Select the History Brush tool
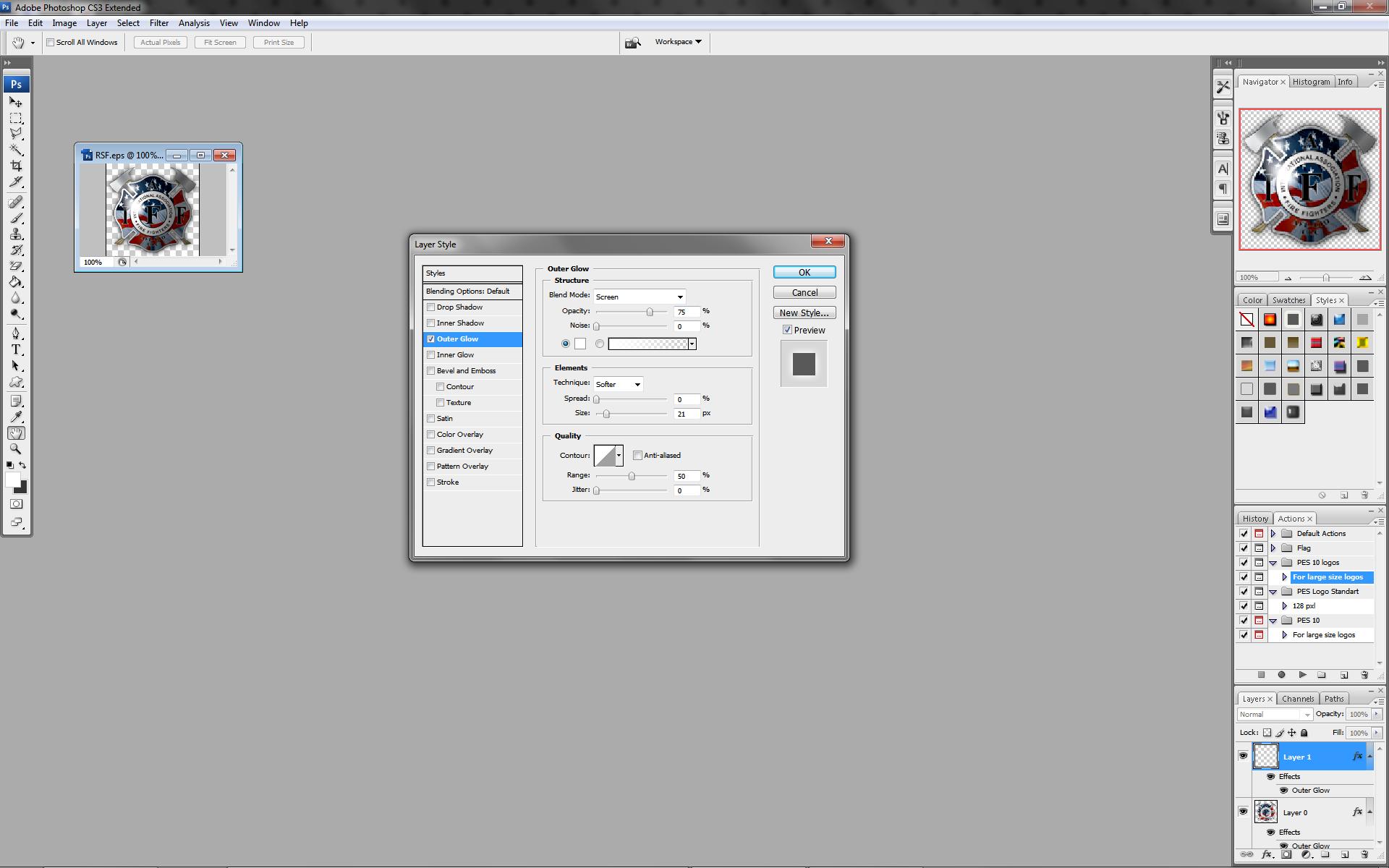The image size is (1389, 868). click(16, 250)
